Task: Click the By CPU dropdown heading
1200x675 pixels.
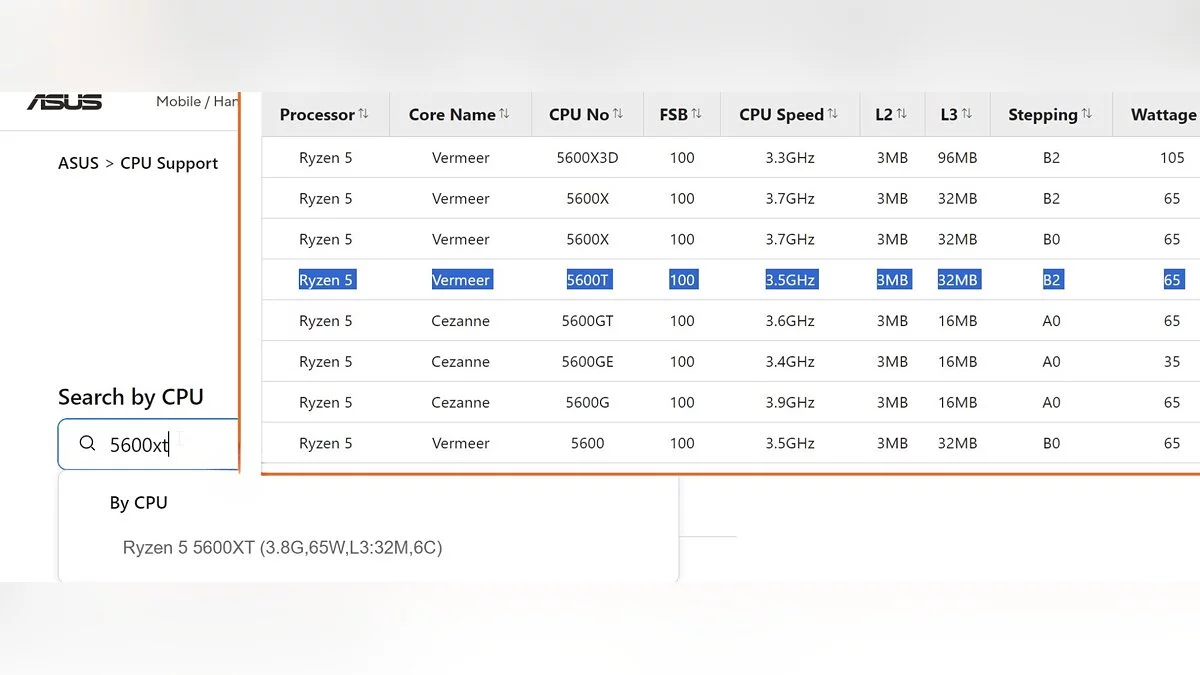Action: [139, 503]
